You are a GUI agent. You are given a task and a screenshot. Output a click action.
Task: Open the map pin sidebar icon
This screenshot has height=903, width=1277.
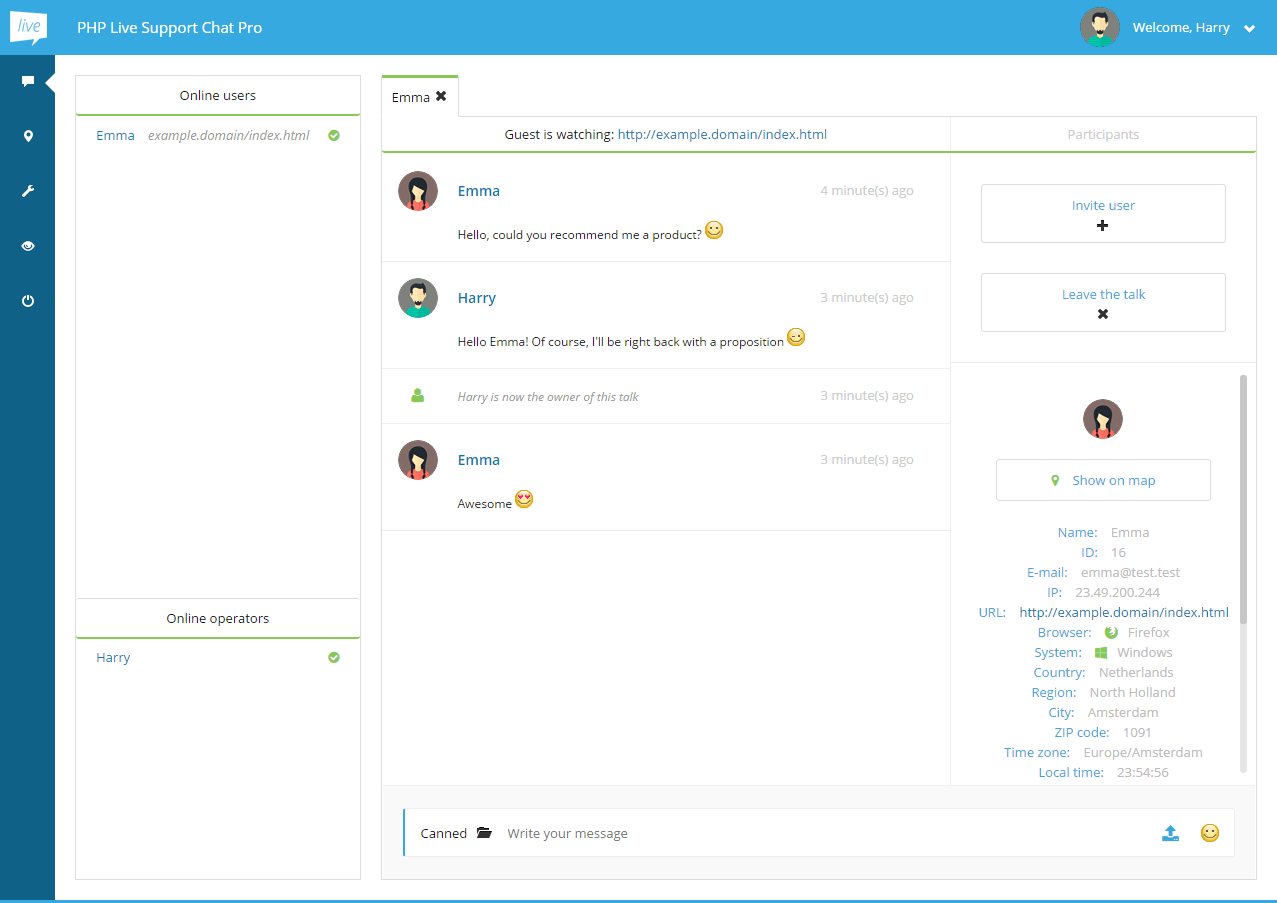28,136
